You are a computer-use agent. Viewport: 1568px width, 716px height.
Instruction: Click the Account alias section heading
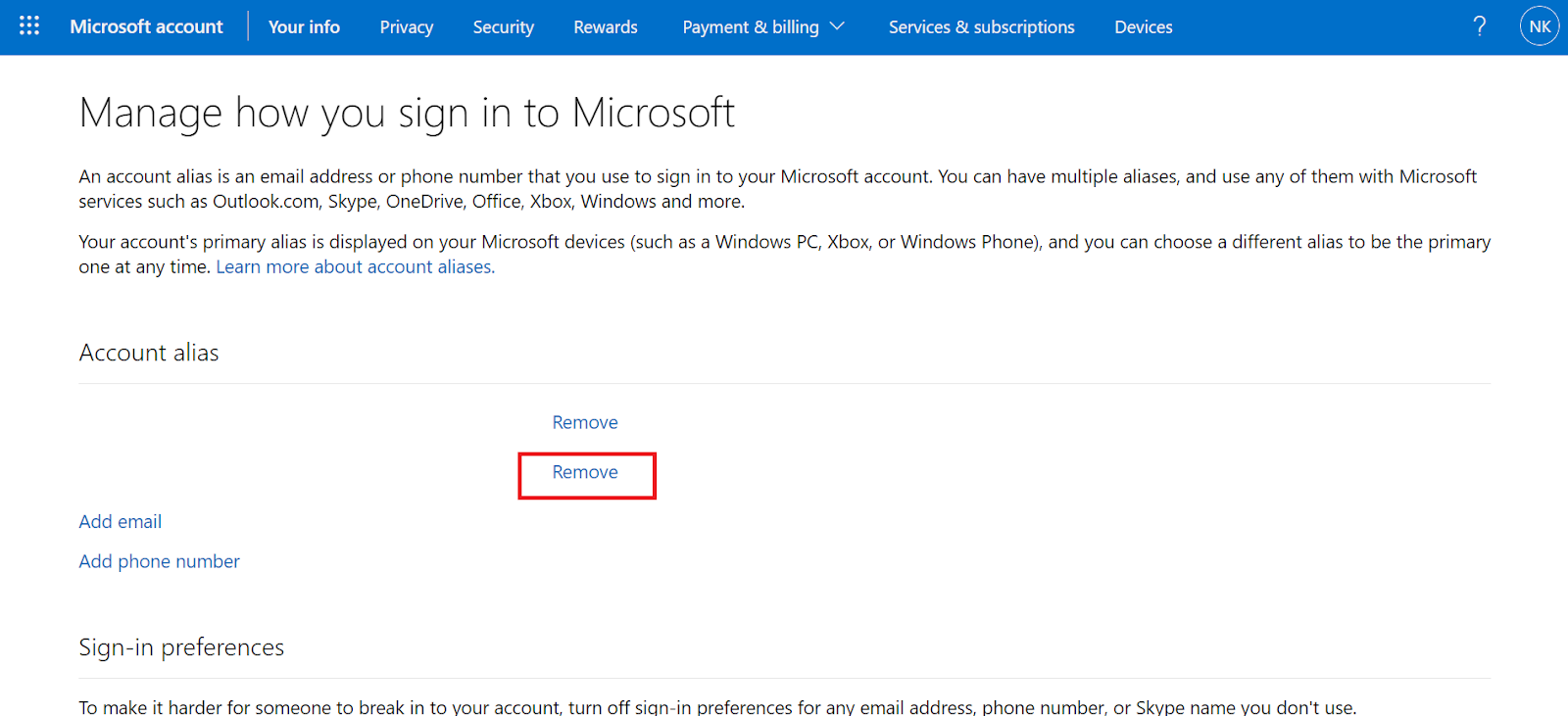click(x=149, y=353)
